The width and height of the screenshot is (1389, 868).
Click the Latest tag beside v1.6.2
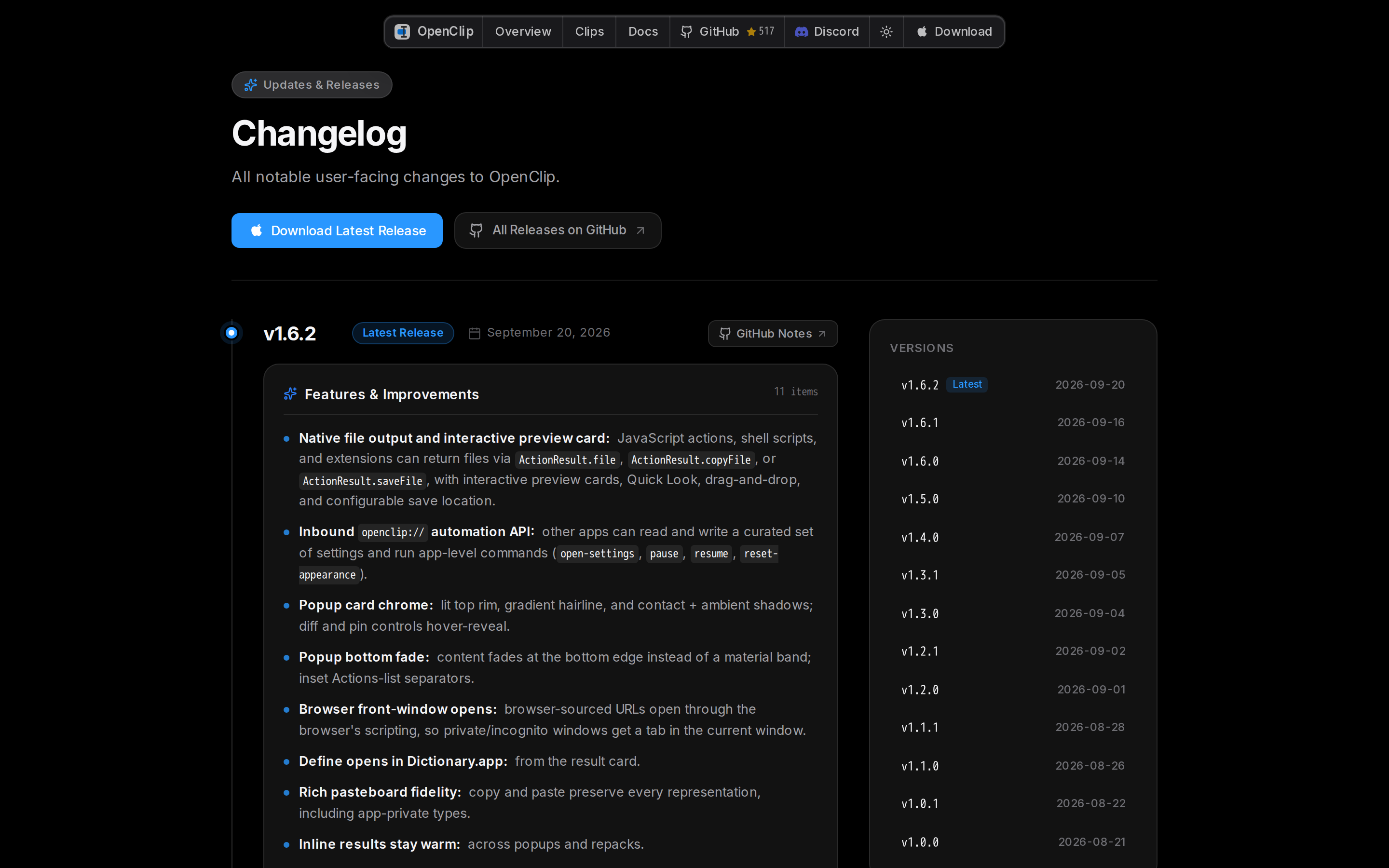[967, 384]
